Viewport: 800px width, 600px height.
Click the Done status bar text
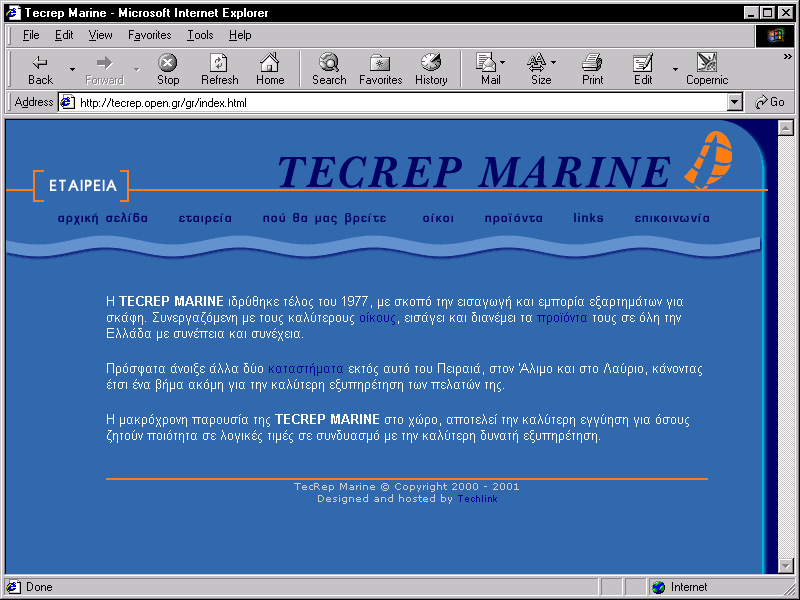click(39, 587)
